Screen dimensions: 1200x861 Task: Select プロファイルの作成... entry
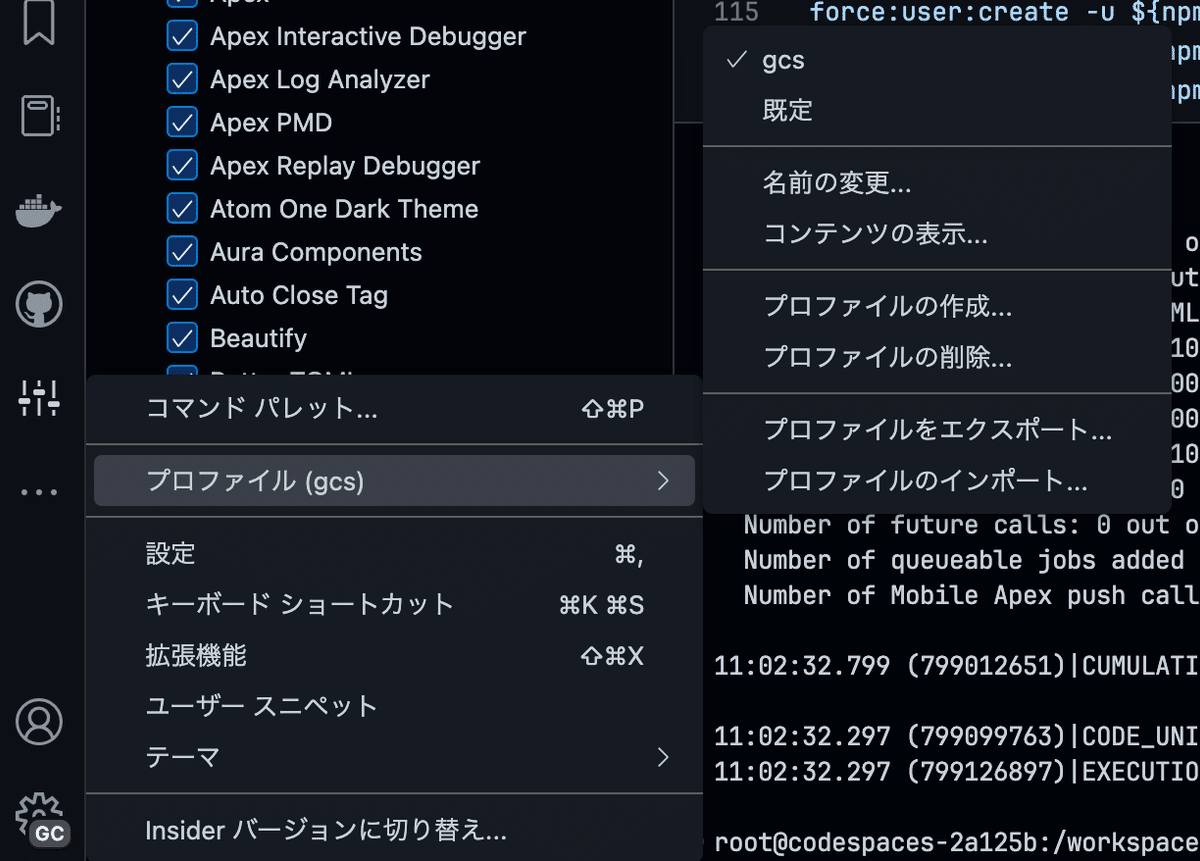[937, 306]
